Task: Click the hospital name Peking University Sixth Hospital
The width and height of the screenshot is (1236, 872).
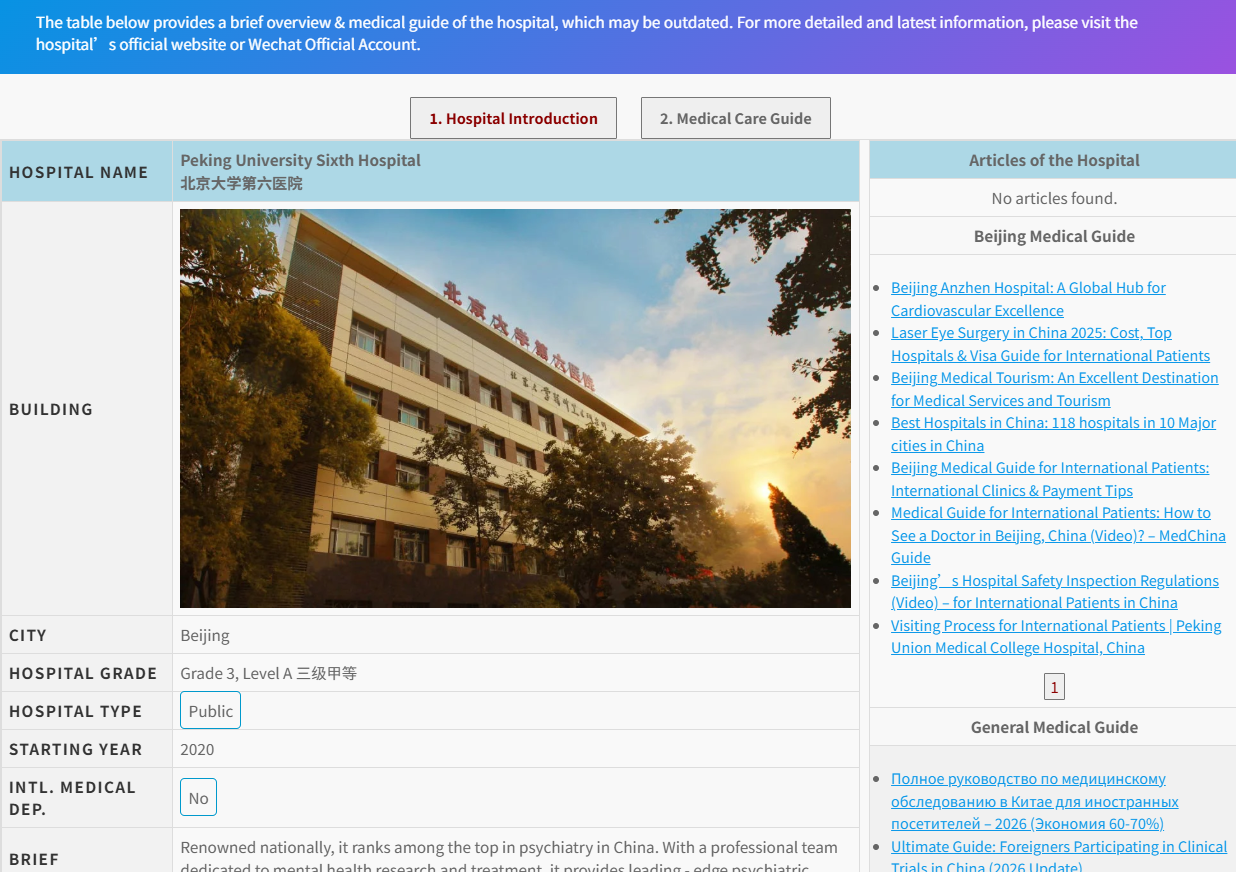Action: click(300, 160)
